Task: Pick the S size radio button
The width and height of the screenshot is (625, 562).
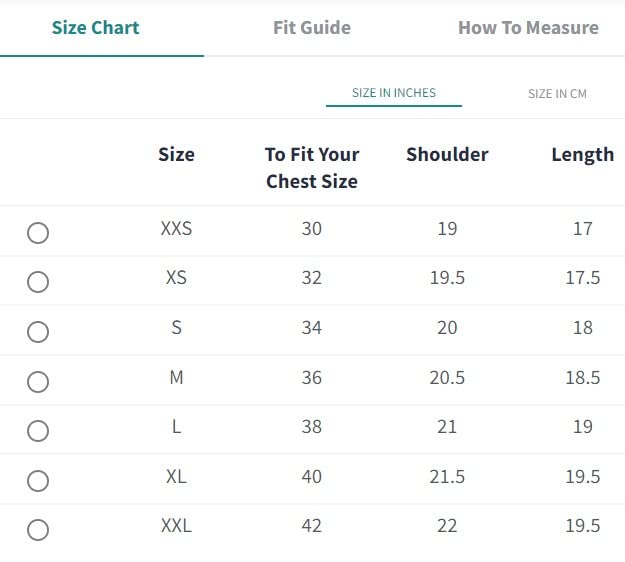Action: (x=38, y=332)
